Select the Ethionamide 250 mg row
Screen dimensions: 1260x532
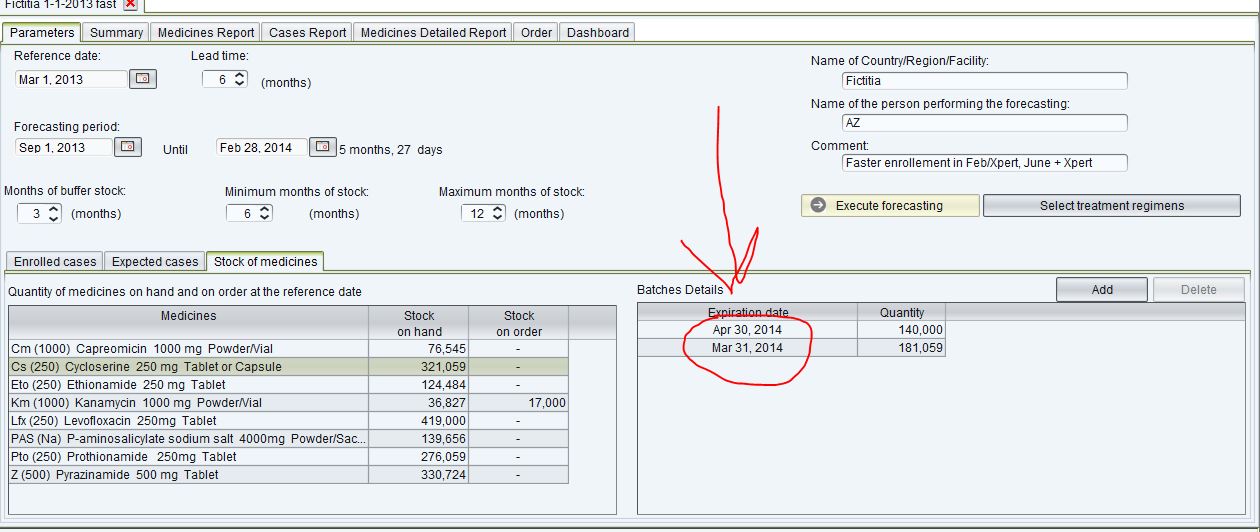point(289,384)
